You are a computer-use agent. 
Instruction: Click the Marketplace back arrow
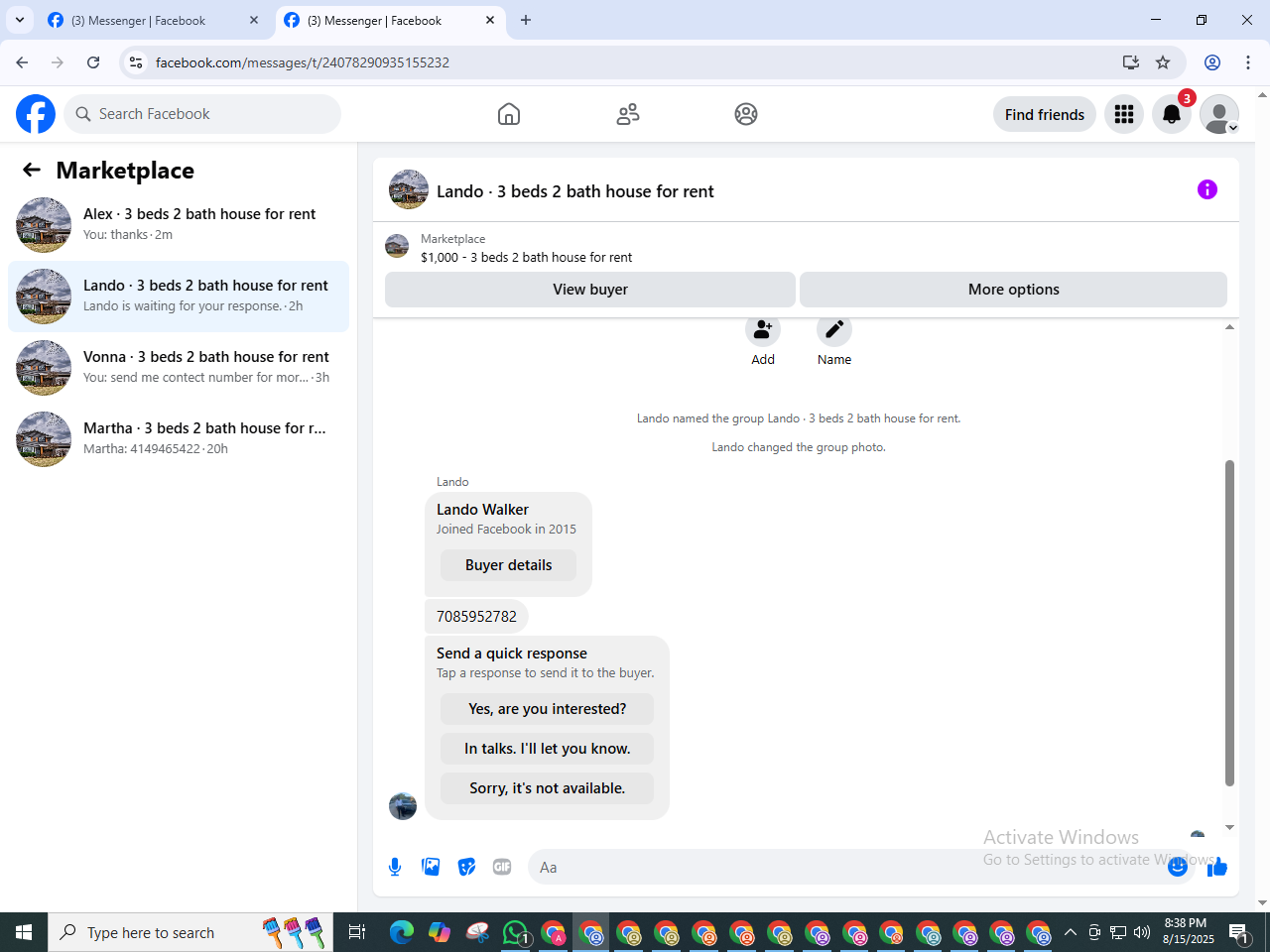tap(32, 170)
